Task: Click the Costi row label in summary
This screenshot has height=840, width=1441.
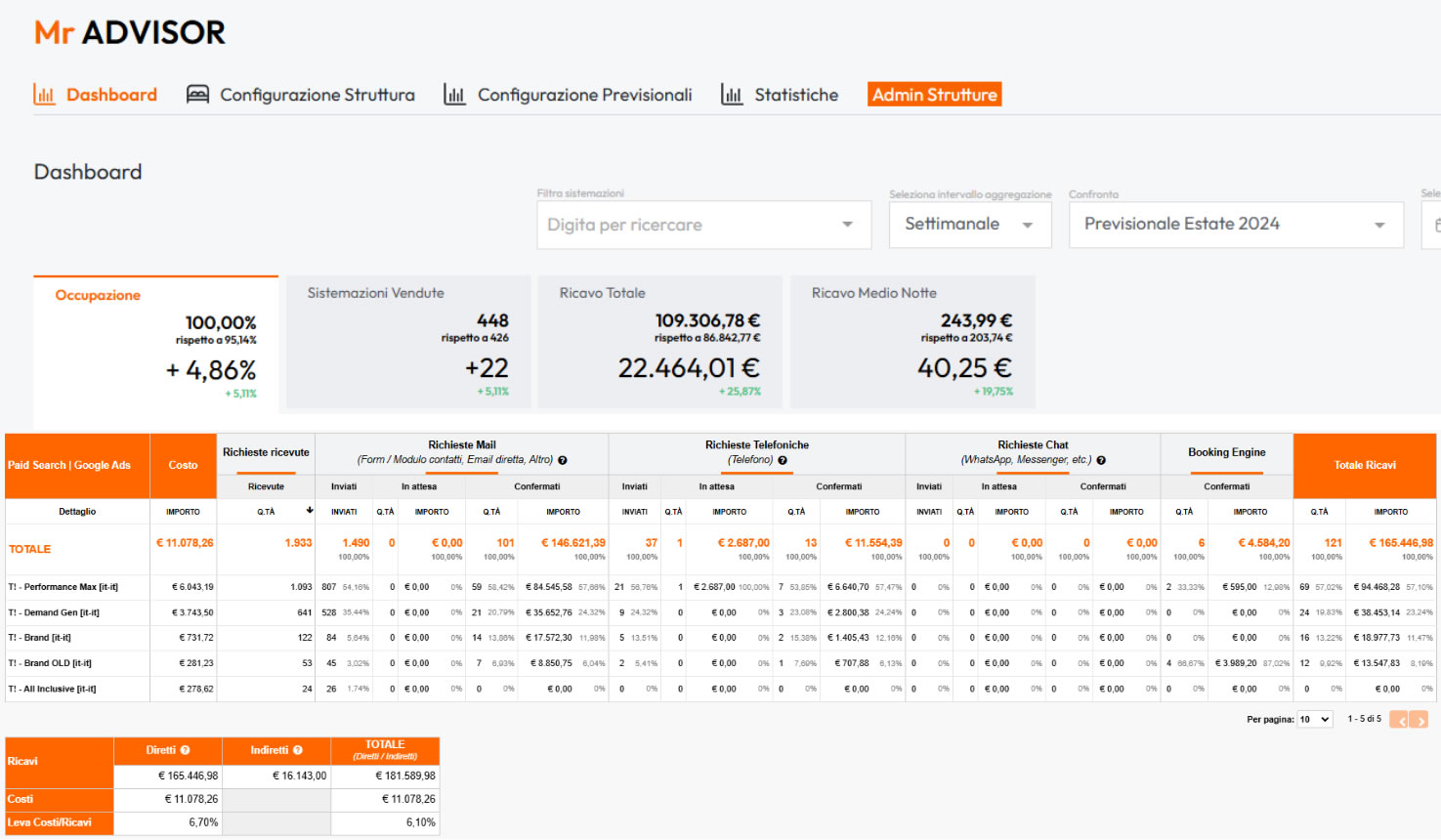Action: point(21,799)
